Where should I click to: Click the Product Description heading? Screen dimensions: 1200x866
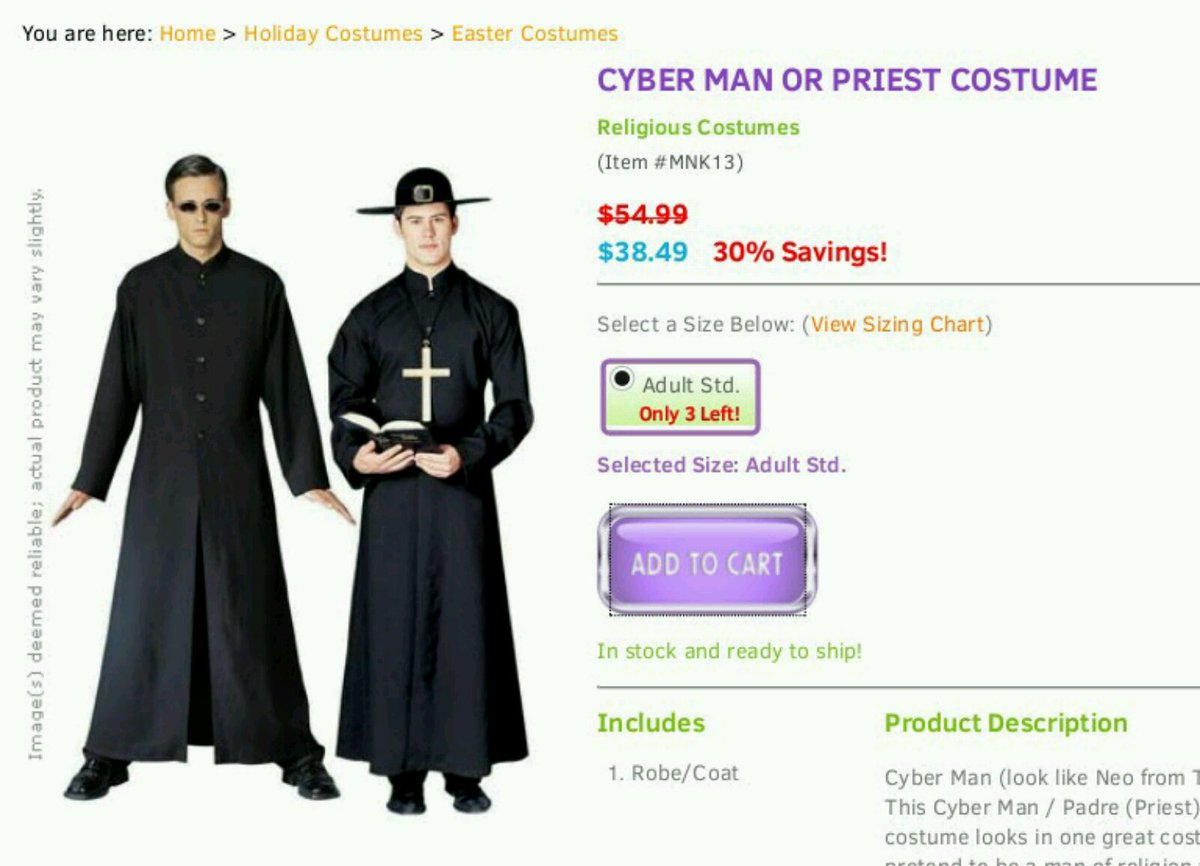tap(1006, 723)
